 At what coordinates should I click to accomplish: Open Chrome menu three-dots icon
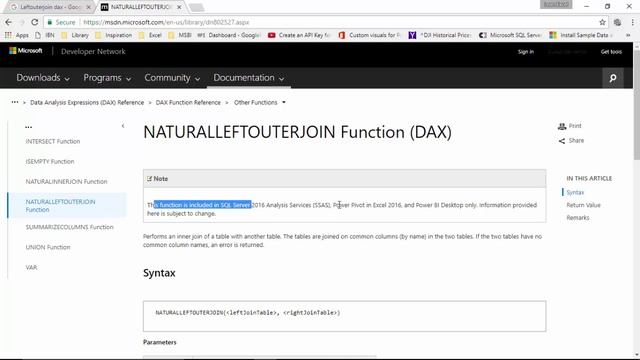632,22
